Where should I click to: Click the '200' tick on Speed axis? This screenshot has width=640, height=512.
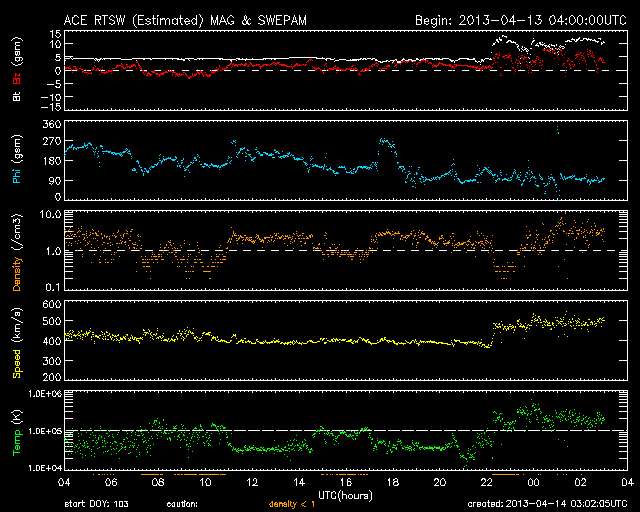52,376
